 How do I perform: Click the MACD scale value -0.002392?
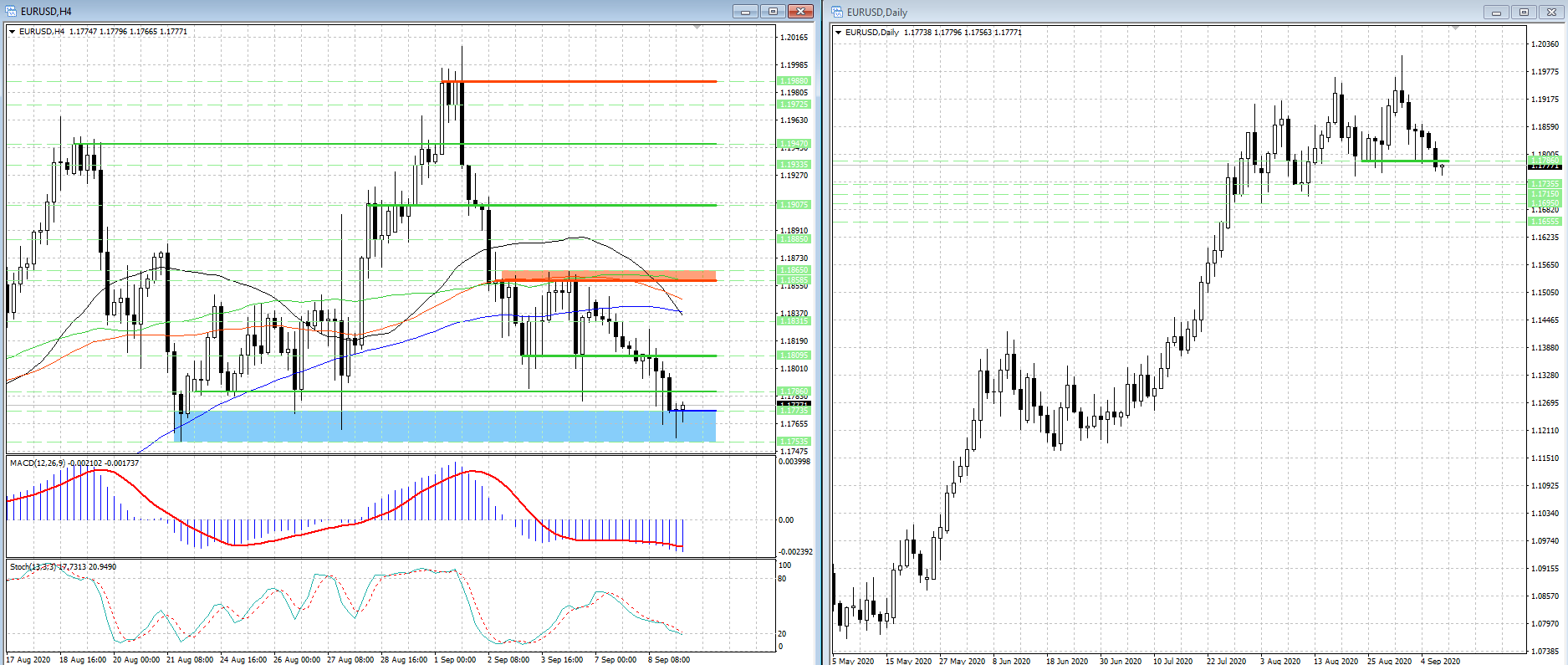coord(795,552)
